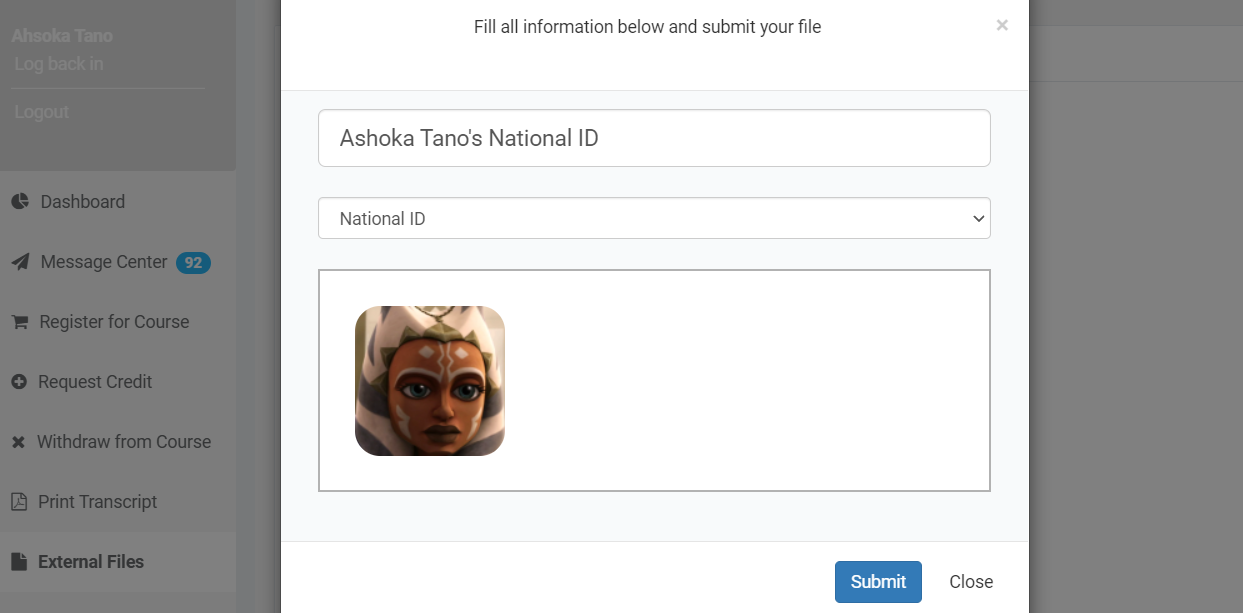This screenshot has width=1243, height=613.
Task: Click the 92 unread messages badge
Action: [193, 263]
